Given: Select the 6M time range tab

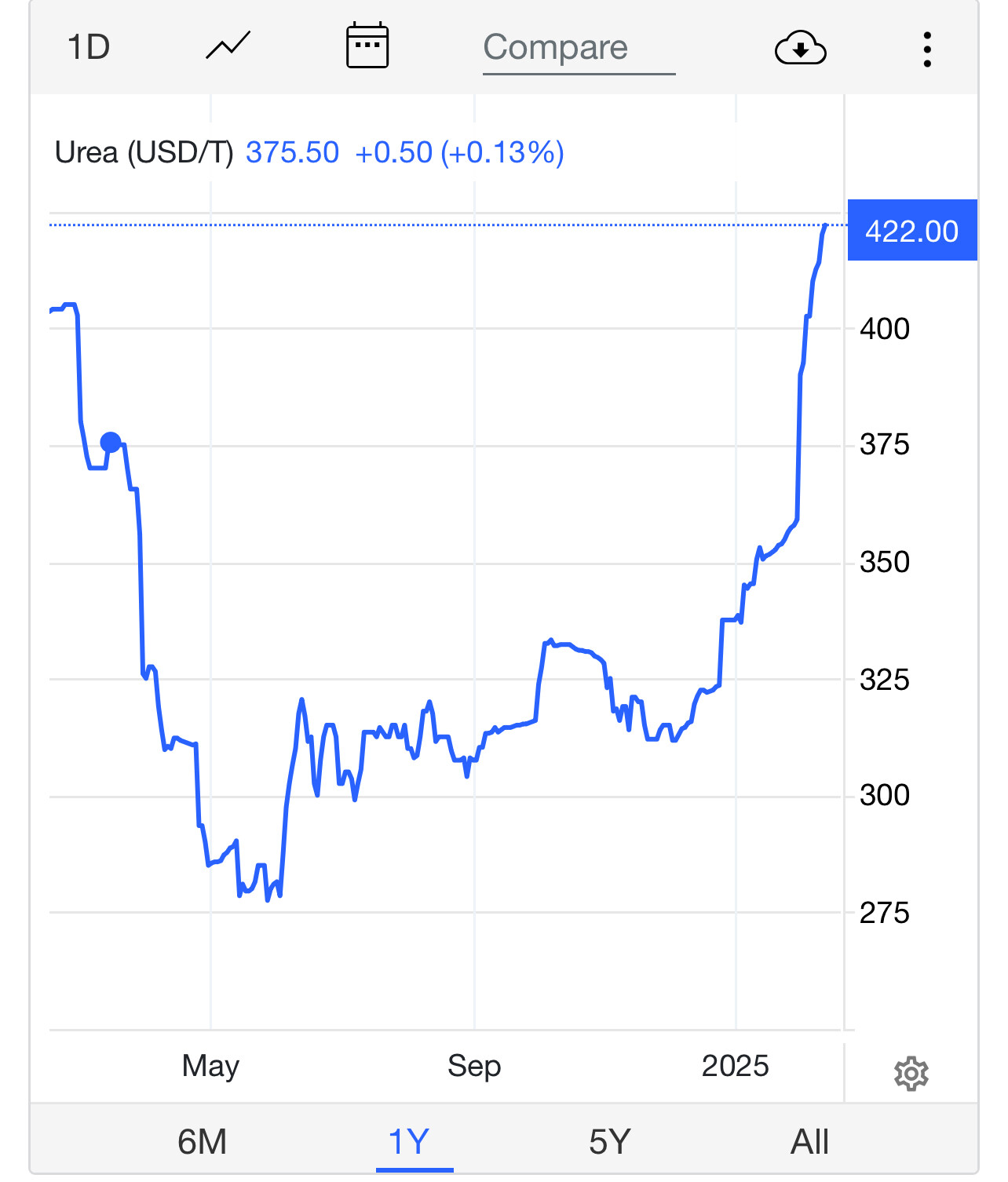Looking at the screenshot, I should [202, 1141].
